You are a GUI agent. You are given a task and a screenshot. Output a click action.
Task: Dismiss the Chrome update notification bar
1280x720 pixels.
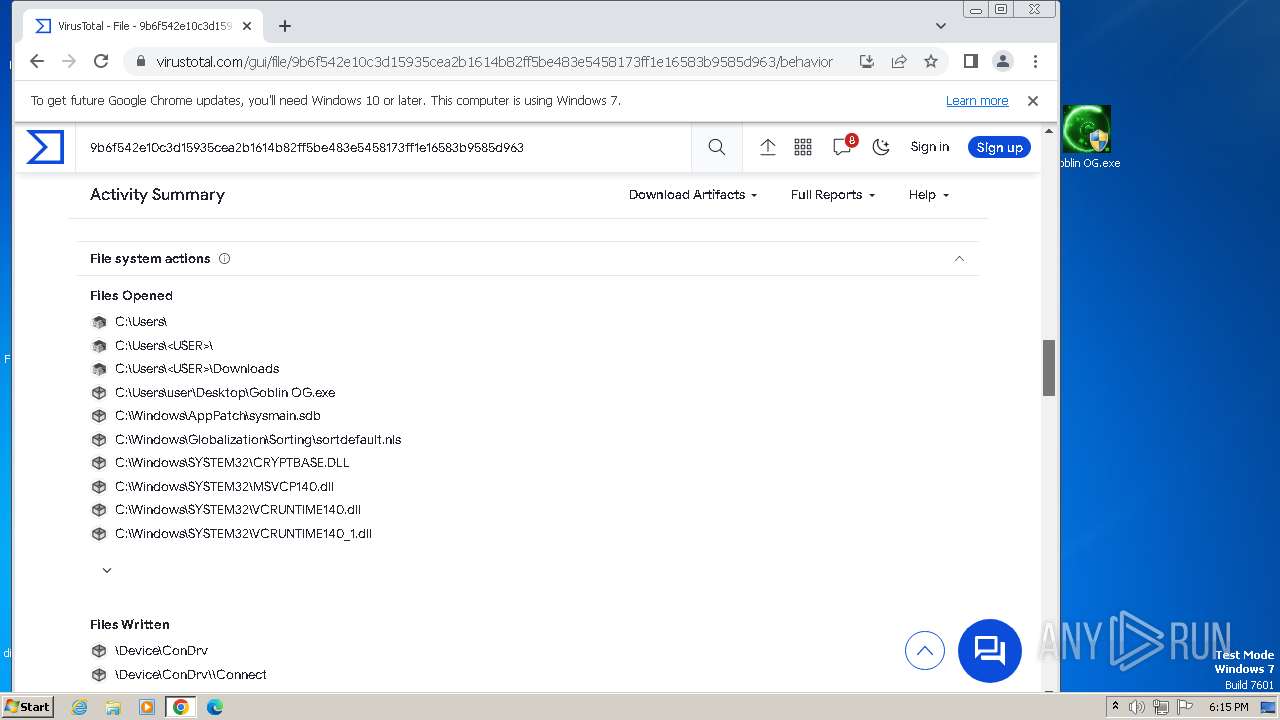pos(1033,101)
